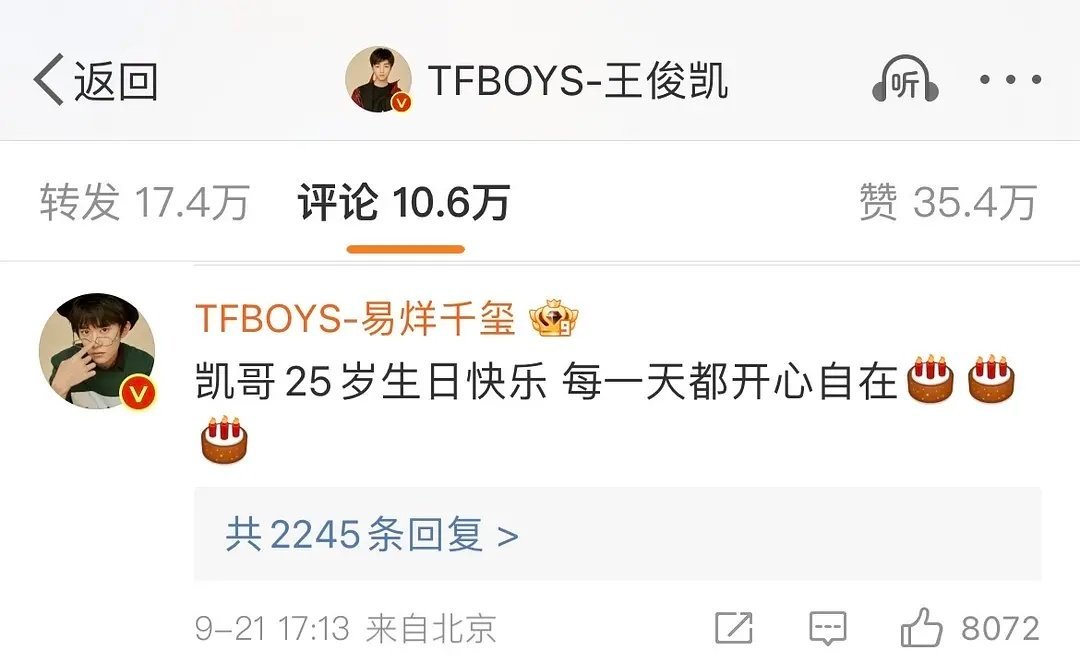Tap the reply speech bubble icon
Screen dimensions: 1080x662
pos(827,628)
